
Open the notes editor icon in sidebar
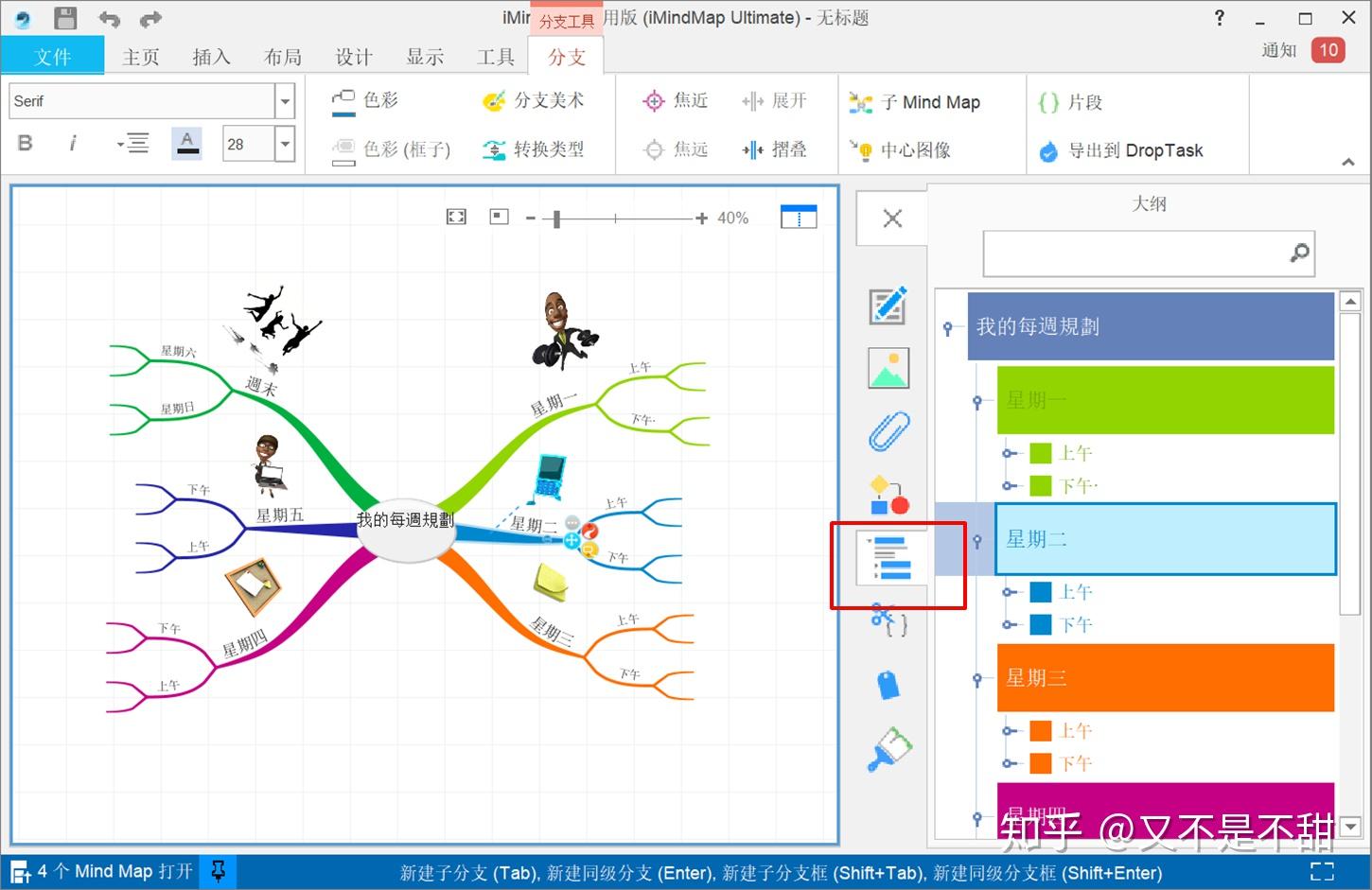[888, 305]
